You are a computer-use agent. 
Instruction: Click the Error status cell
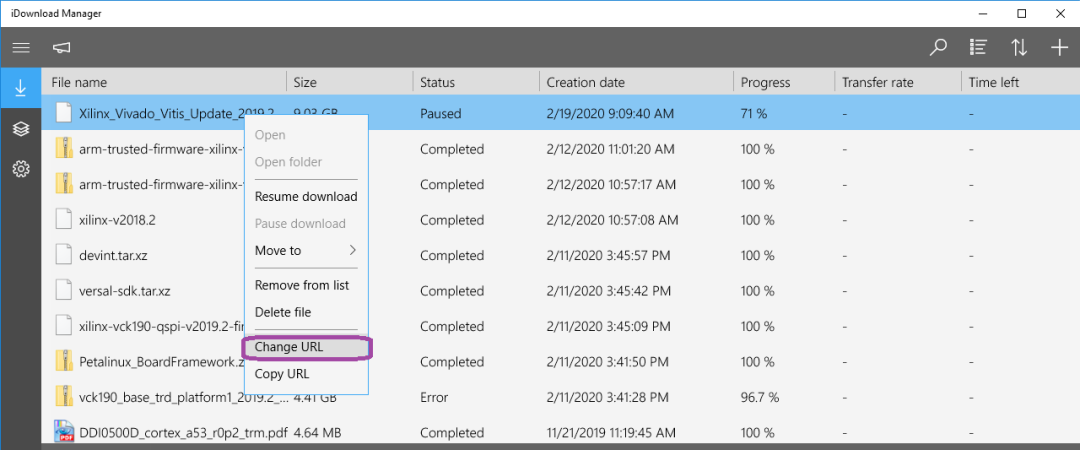(434, 397)
